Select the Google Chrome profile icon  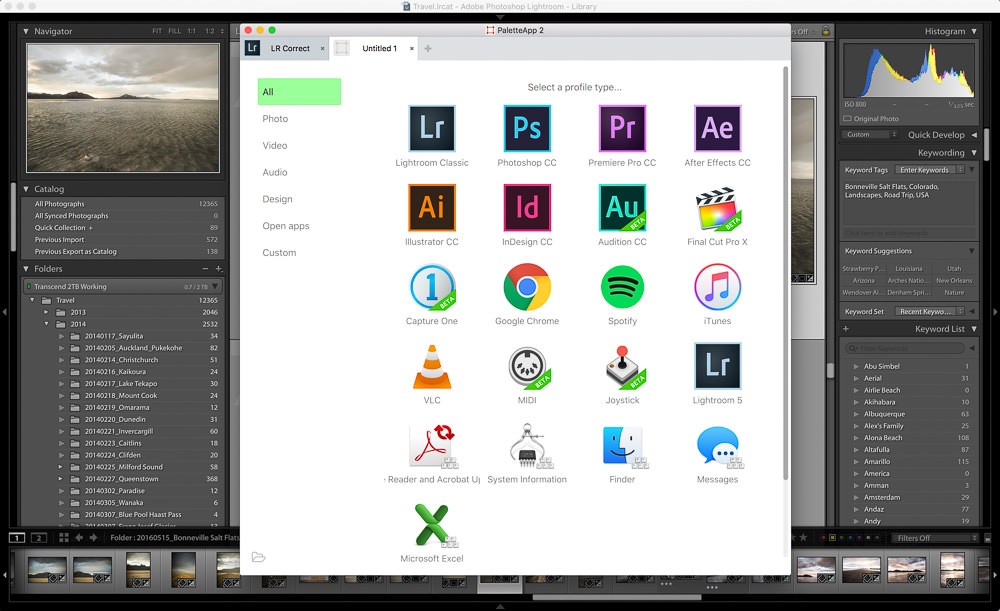tap(527, 287)
